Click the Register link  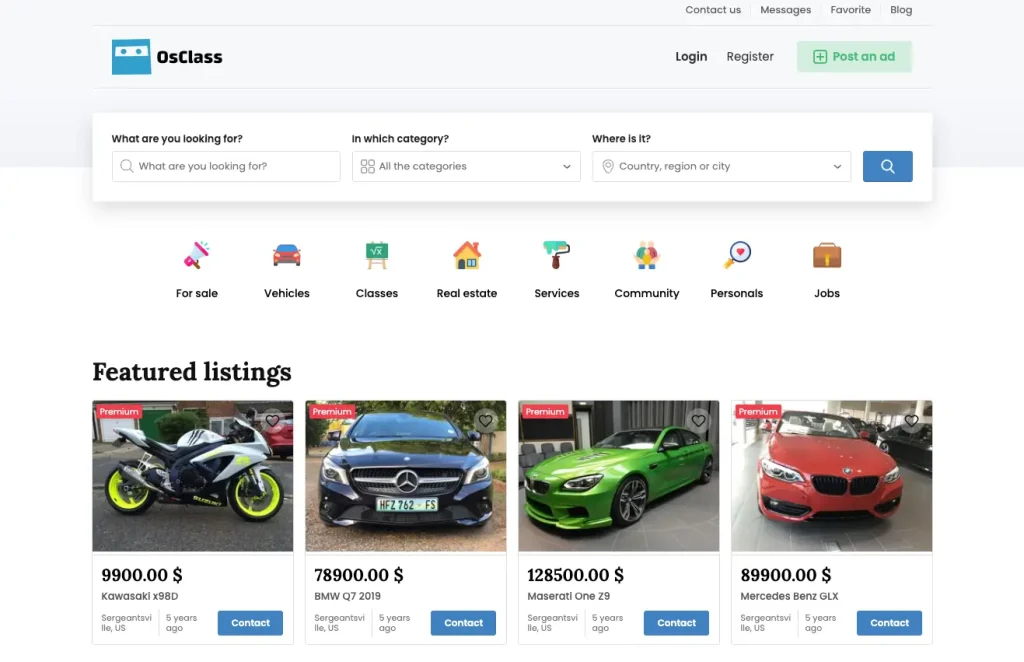(750, 57)
